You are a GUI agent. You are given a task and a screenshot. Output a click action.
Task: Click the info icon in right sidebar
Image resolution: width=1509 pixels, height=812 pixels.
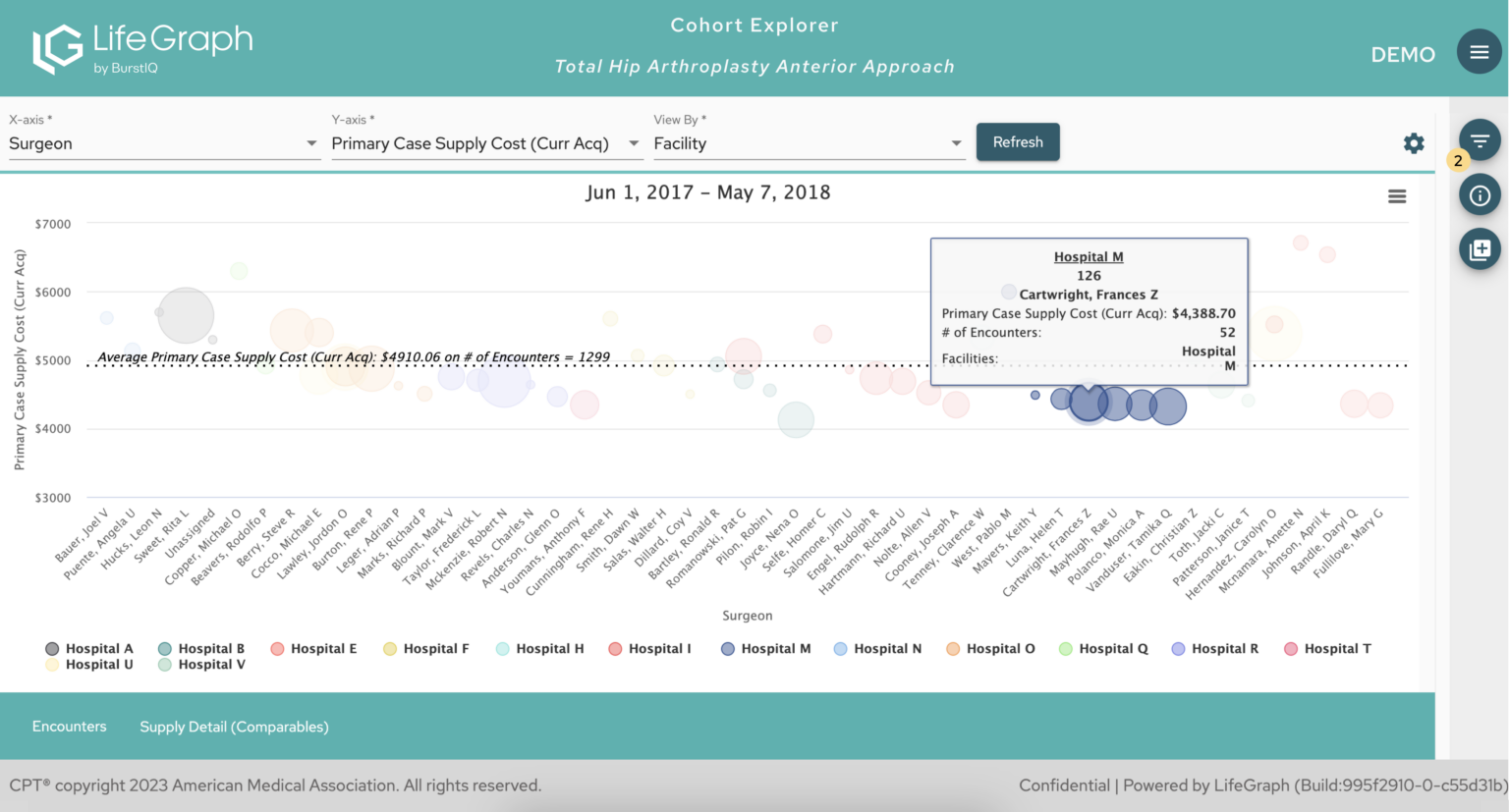pyautogui.click(x=1480, y=194)
